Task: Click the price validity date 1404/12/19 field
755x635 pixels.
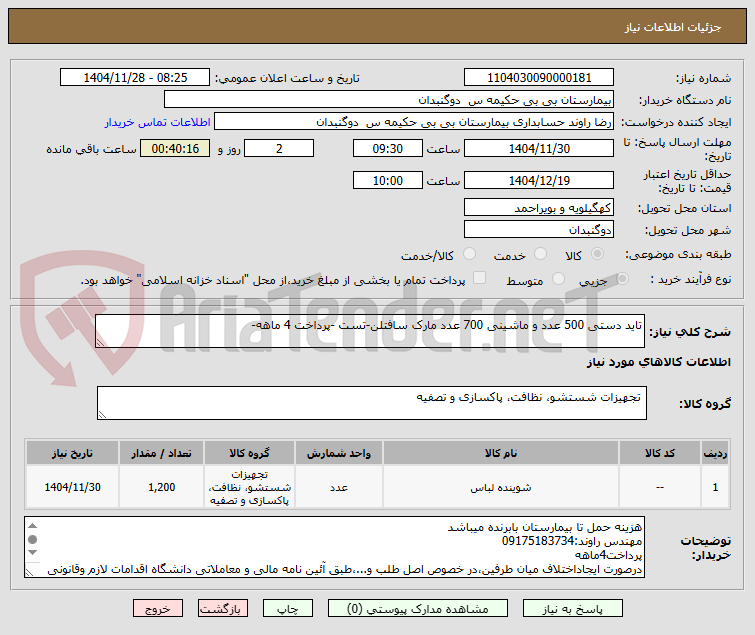Action: (x=539, y=180)
